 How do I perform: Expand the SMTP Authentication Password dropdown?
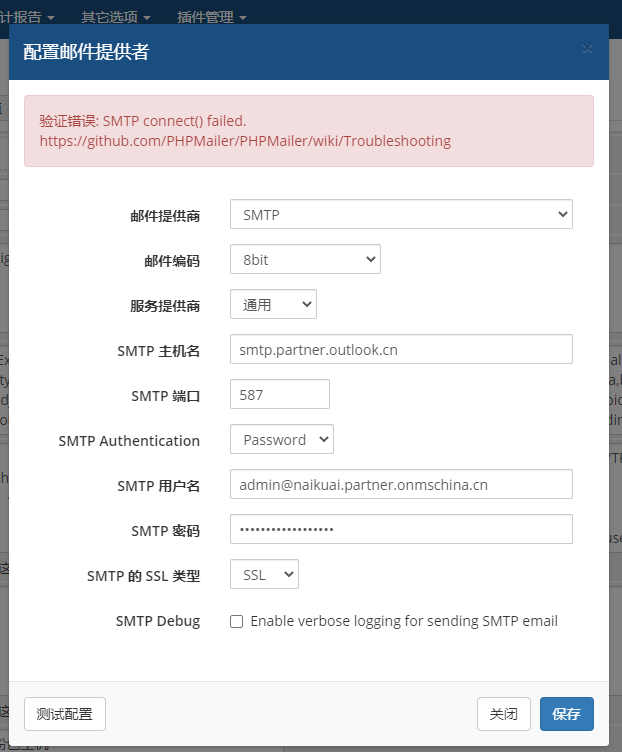pyautogui.click(x=281, y=439)
